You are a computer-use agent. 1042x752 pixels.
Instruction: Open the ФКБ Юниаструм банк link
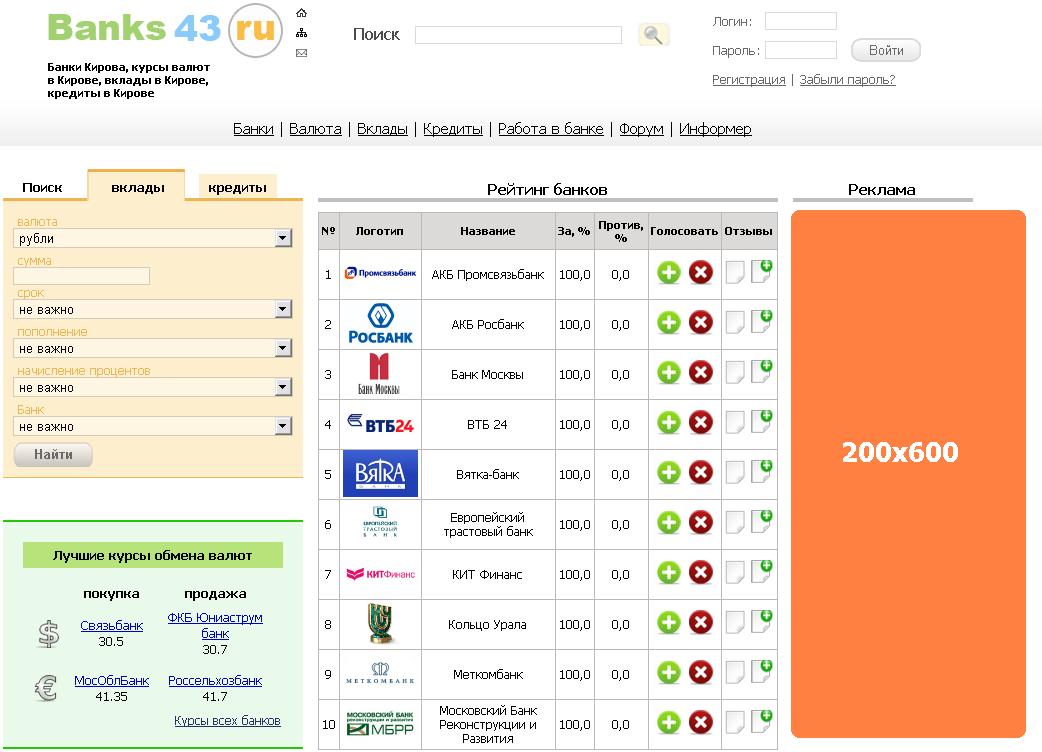click(x=215, y=625)
